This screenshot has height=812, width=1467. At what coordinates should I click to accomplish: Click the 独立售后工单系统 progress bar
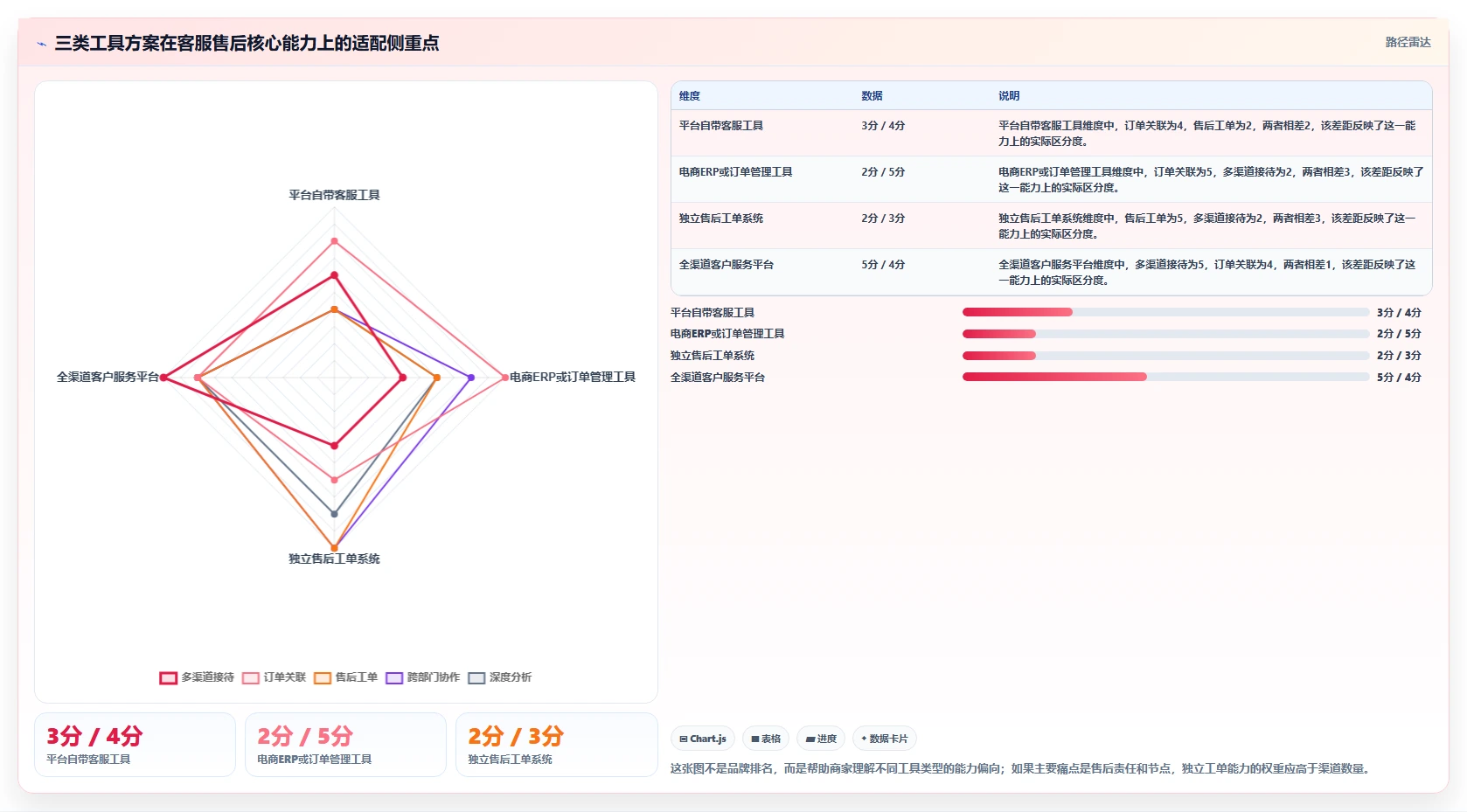pyautogui.click(x=1165, y=356)
